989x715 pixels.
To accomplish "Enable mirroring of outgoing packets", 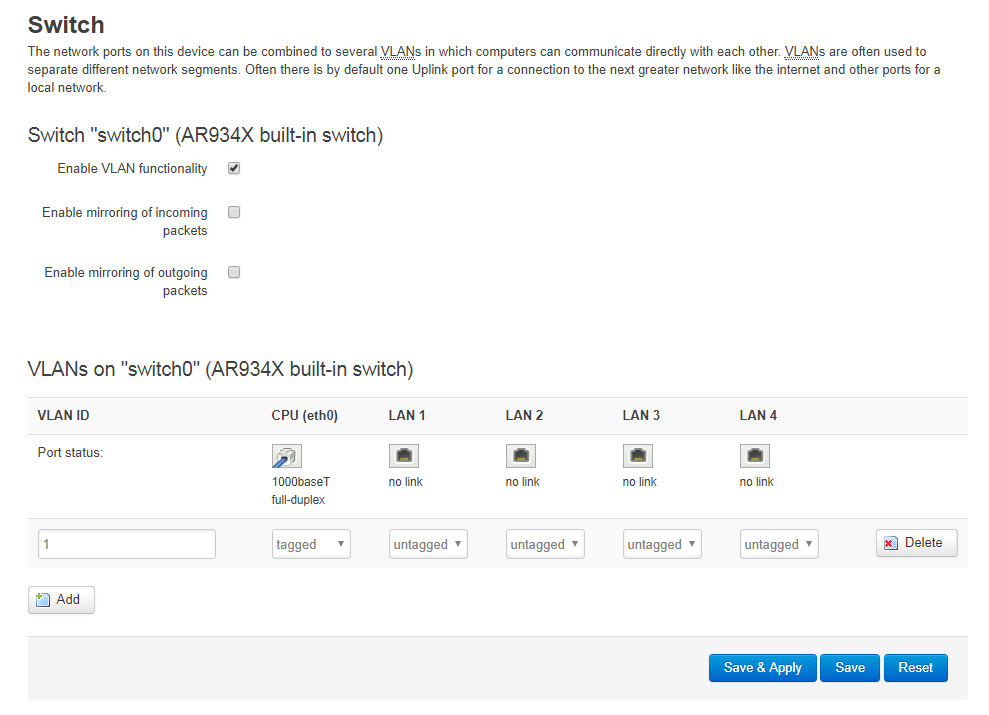I will (x=234, y=272).
